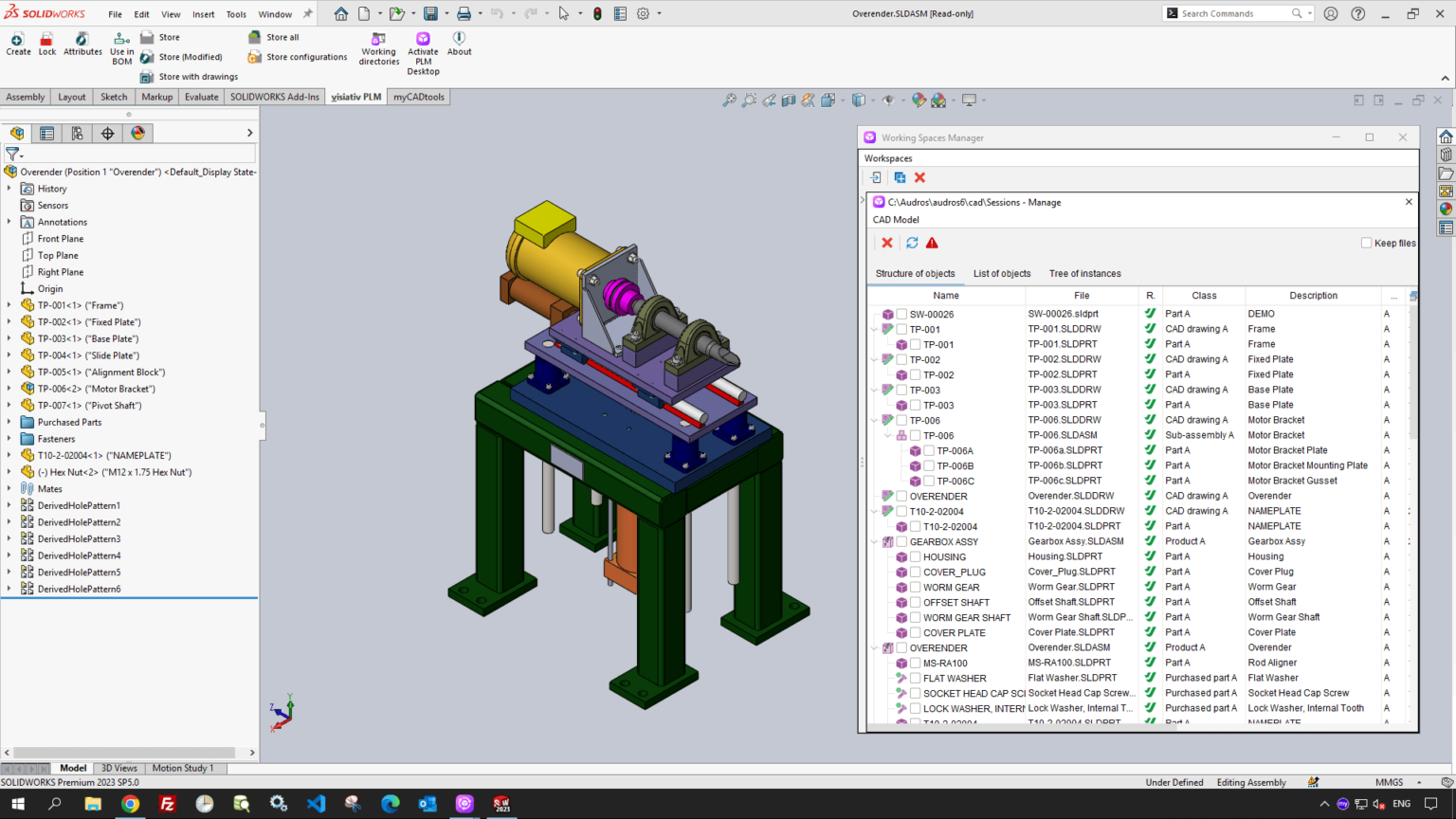Activate the Section View tool
The width and height of the screenshot is (1456, 819).
point(787,100)
